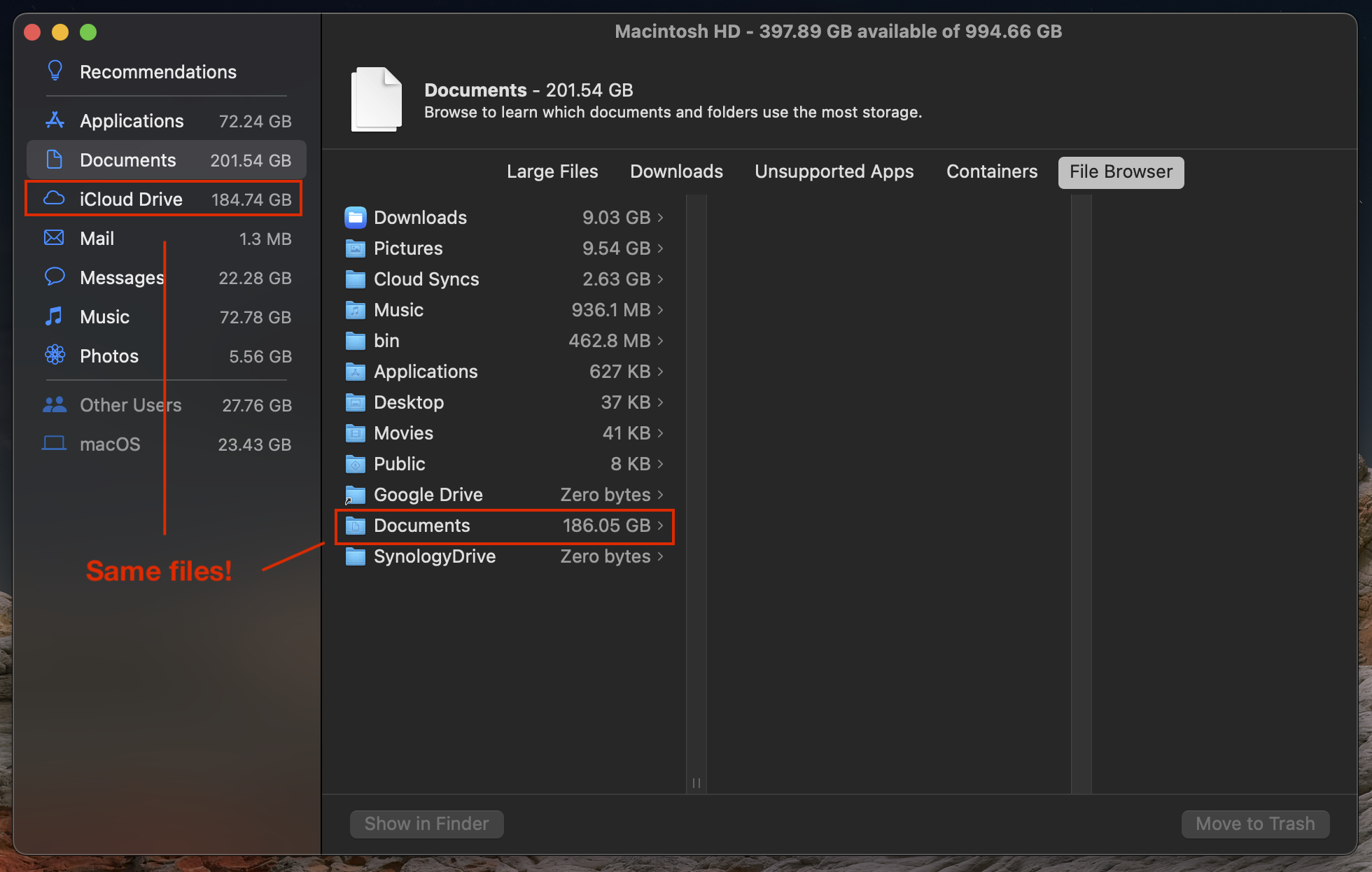Click the Music note sidebar icon

pyautogui.click(x=54, y=316)
